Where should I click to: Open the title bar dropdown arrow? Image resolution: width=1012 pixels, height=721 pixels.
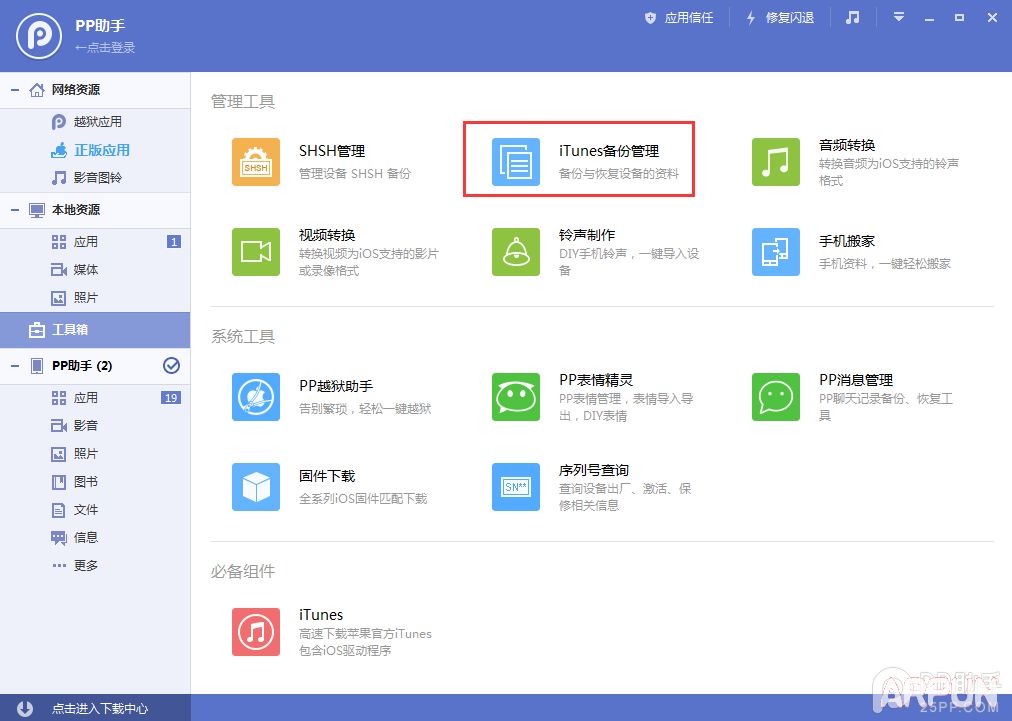898,17
